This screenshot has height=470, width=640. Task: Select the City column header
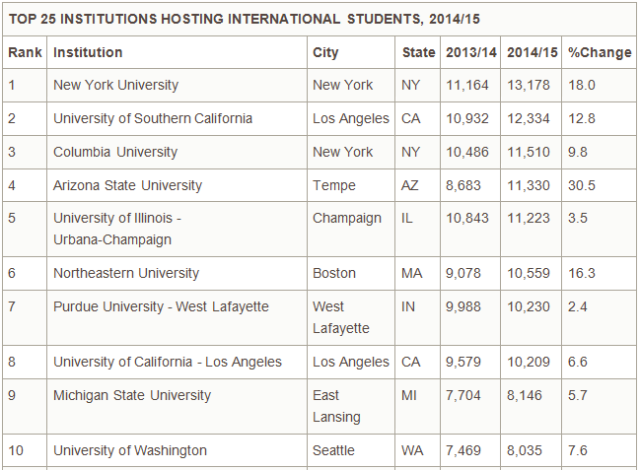(326, 53)
